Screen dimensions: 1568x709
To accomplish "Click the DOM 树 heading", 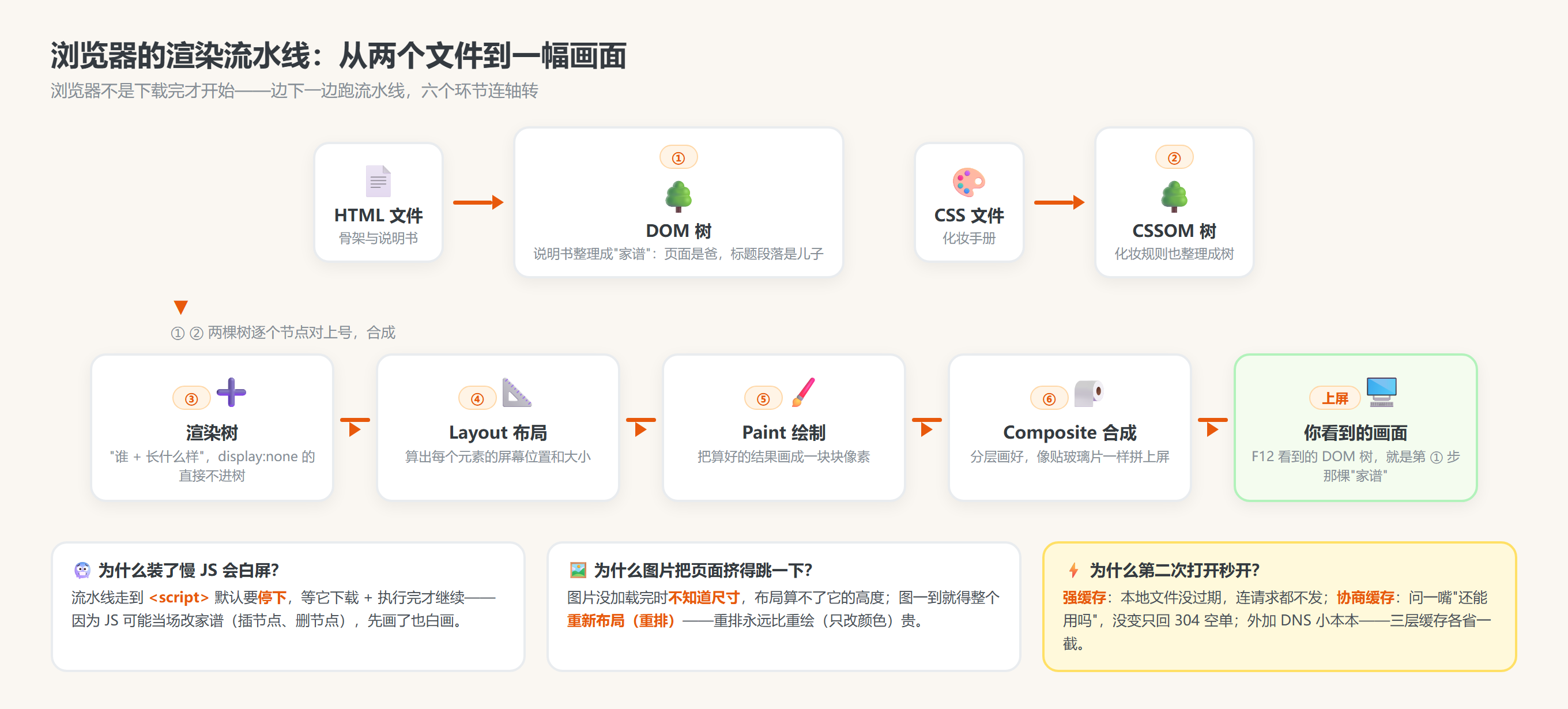I will click(678, 231).
